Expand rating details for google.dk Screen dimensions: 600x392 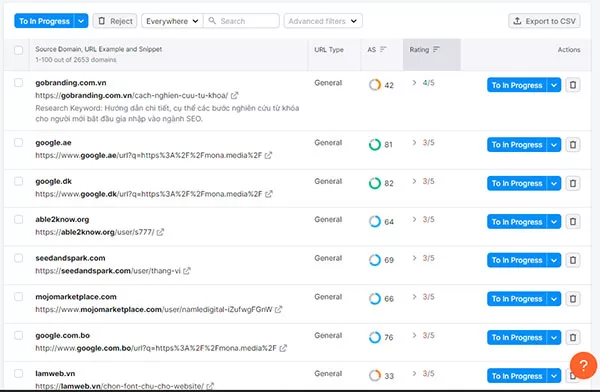click(414, 181)
